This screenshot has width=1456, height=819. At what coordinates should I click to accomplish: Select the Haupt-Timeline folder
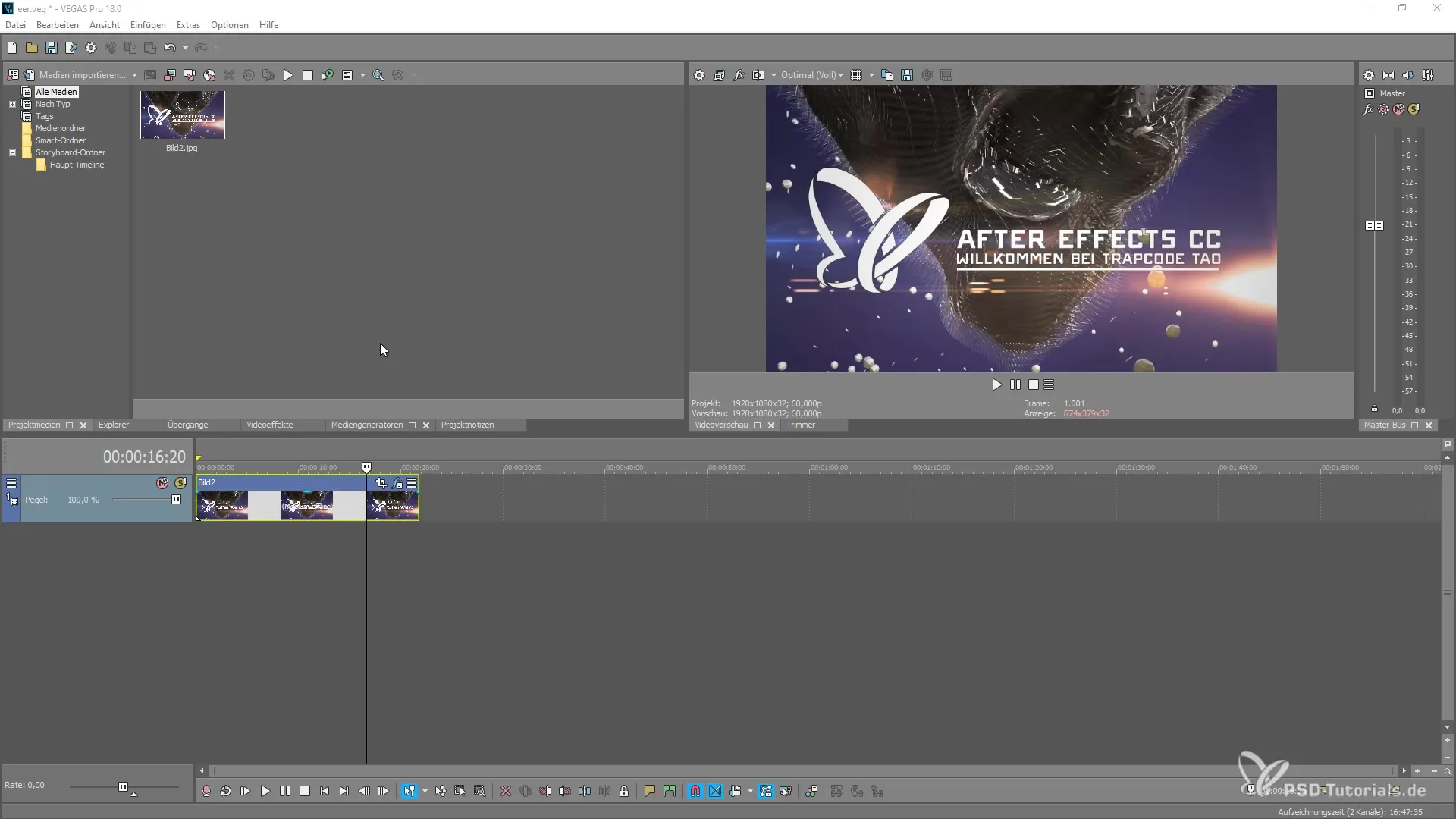pos(77,165)
